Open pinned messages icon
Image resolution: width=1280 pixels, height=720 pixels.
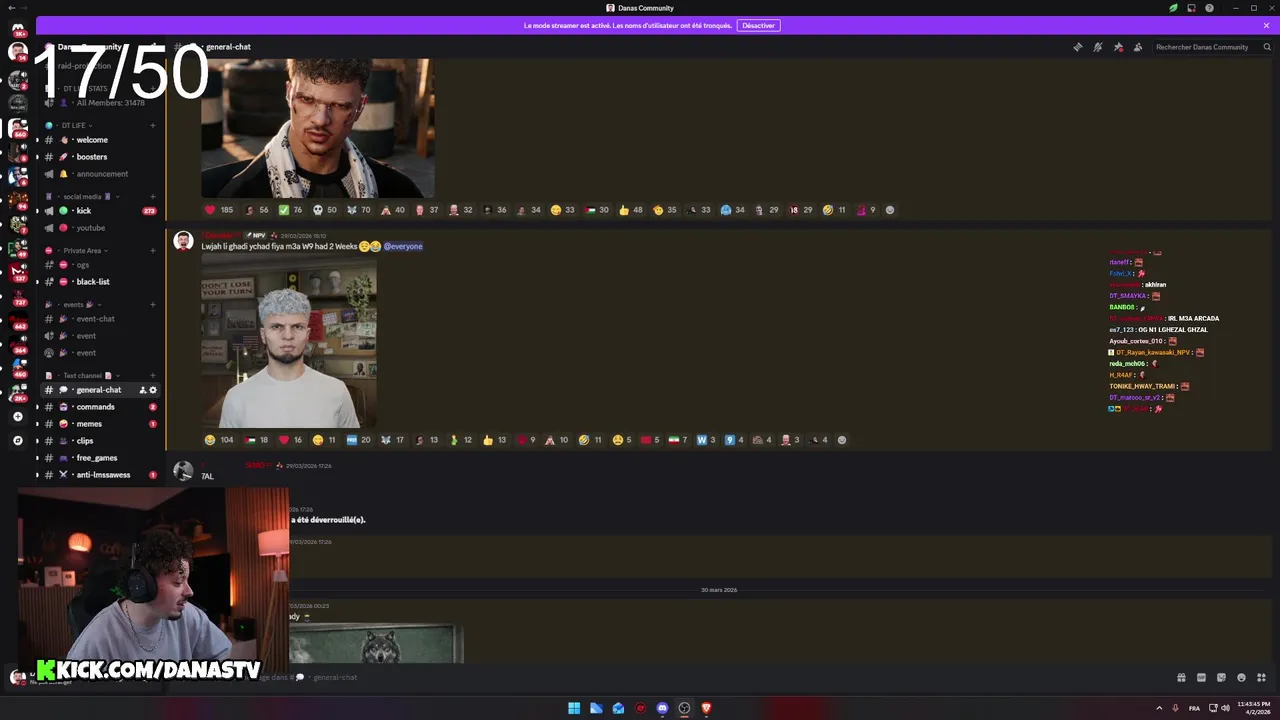[x=1118, y=47]
